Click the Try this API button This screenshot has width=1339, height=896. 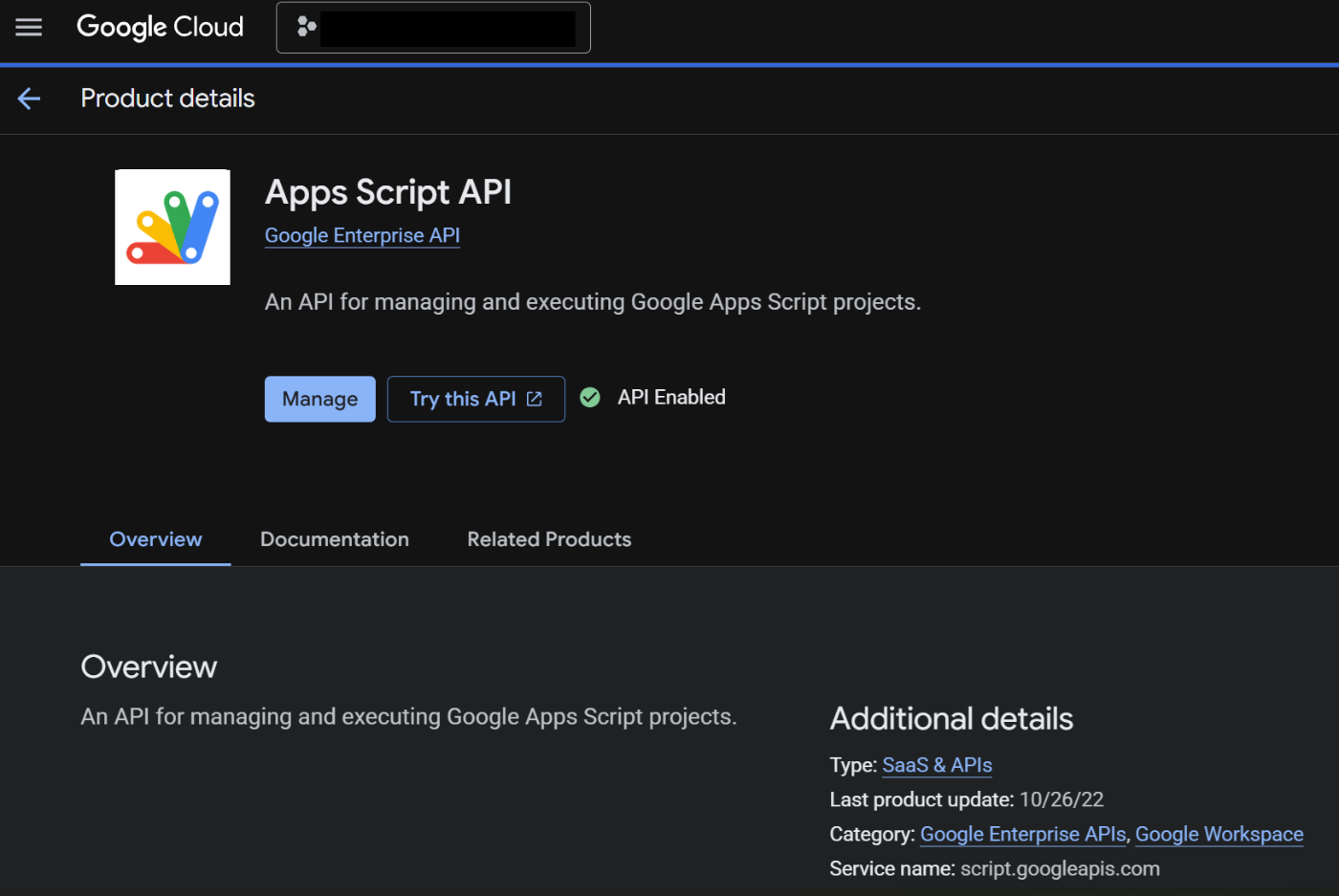pyautogui.click(x=476, y=399)
